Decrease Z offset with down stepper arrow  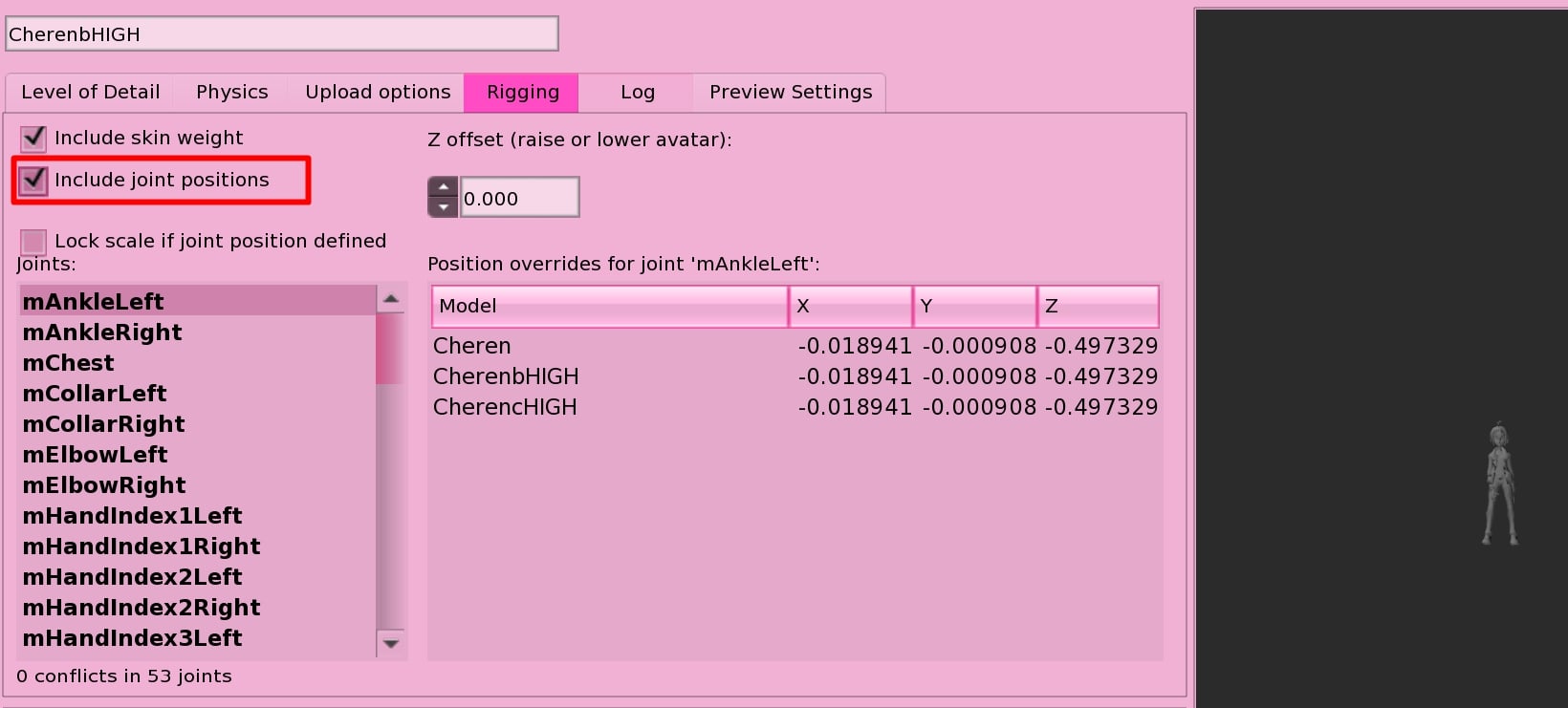pyautogui.click(x=443, y=207)
